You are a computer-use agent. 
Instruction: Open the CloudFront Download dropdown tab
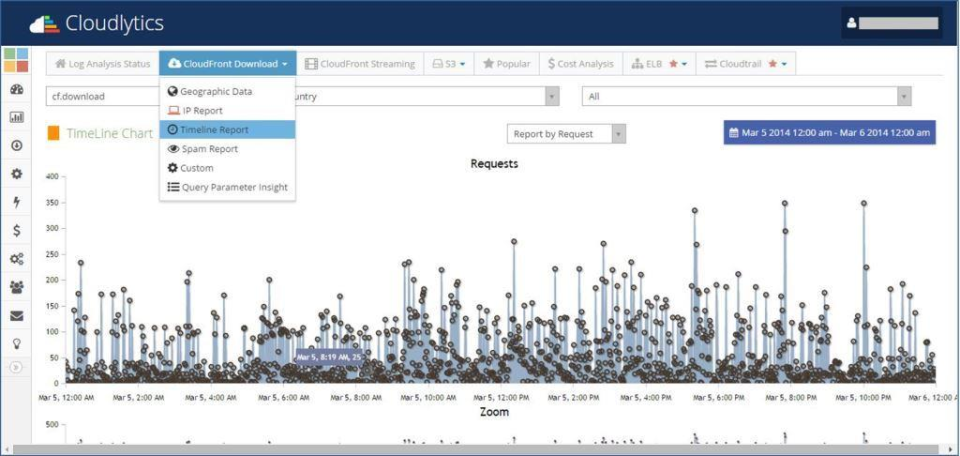(228, 64)
